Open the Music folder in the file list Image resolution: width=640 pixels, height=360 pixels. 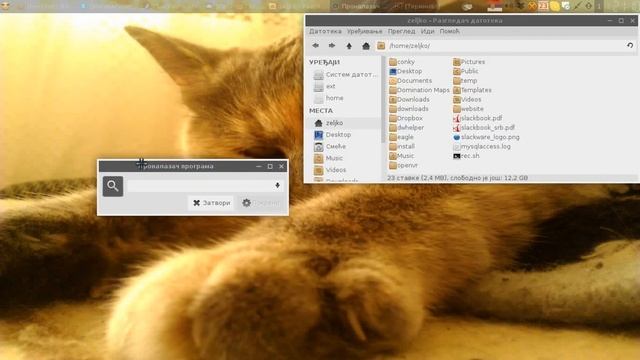[402, 156]
